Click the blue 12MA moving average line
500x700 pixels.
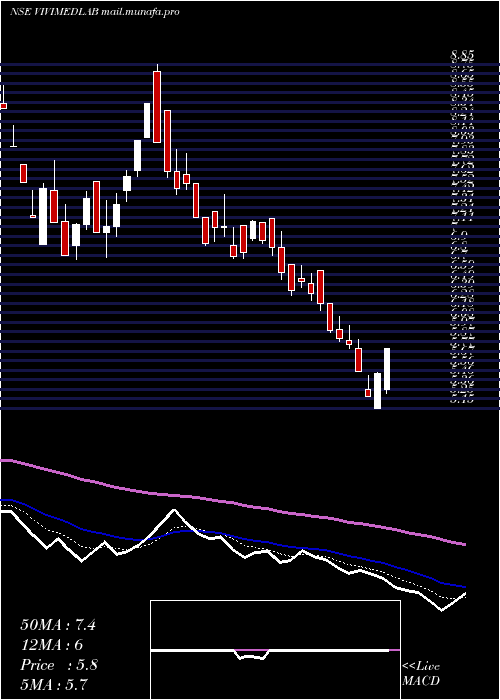(232, 536)
